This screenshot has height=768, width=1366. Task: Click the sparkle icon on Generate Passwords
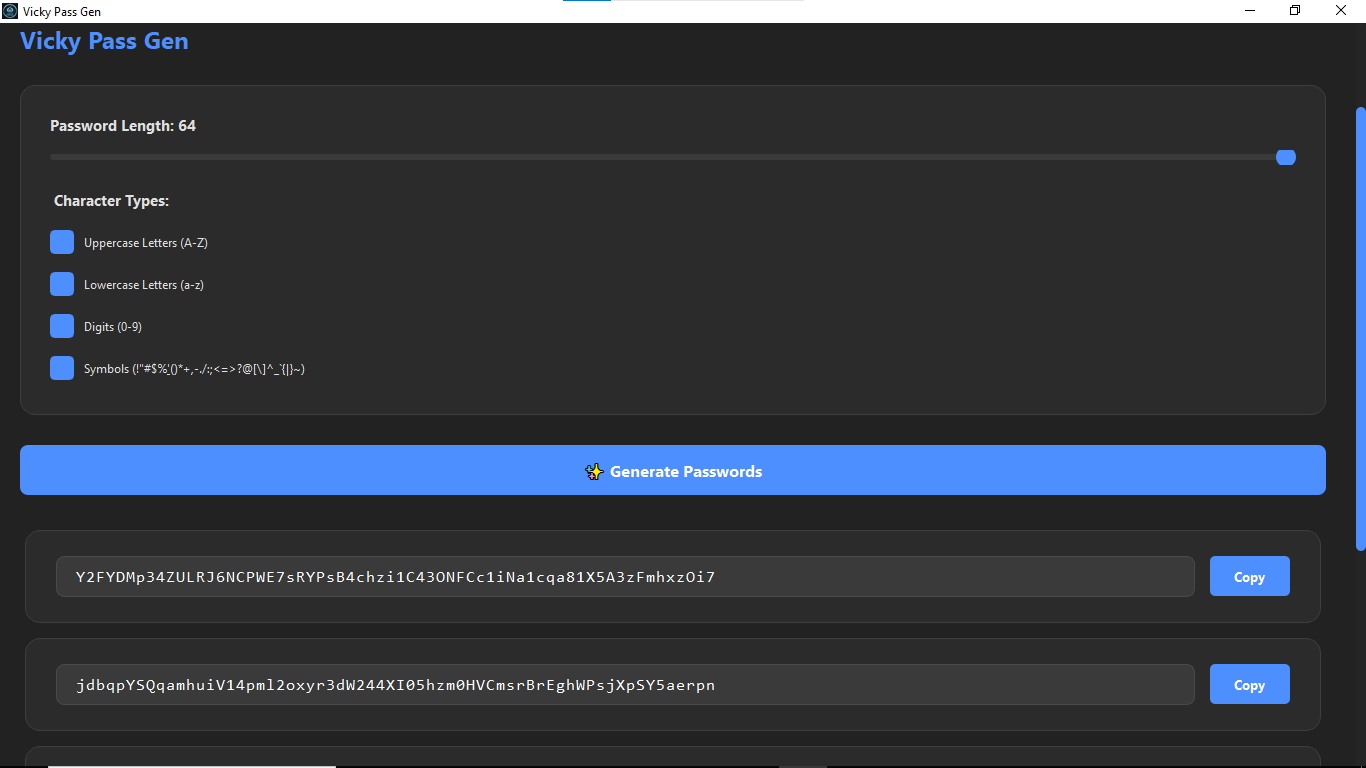(594, 471)
